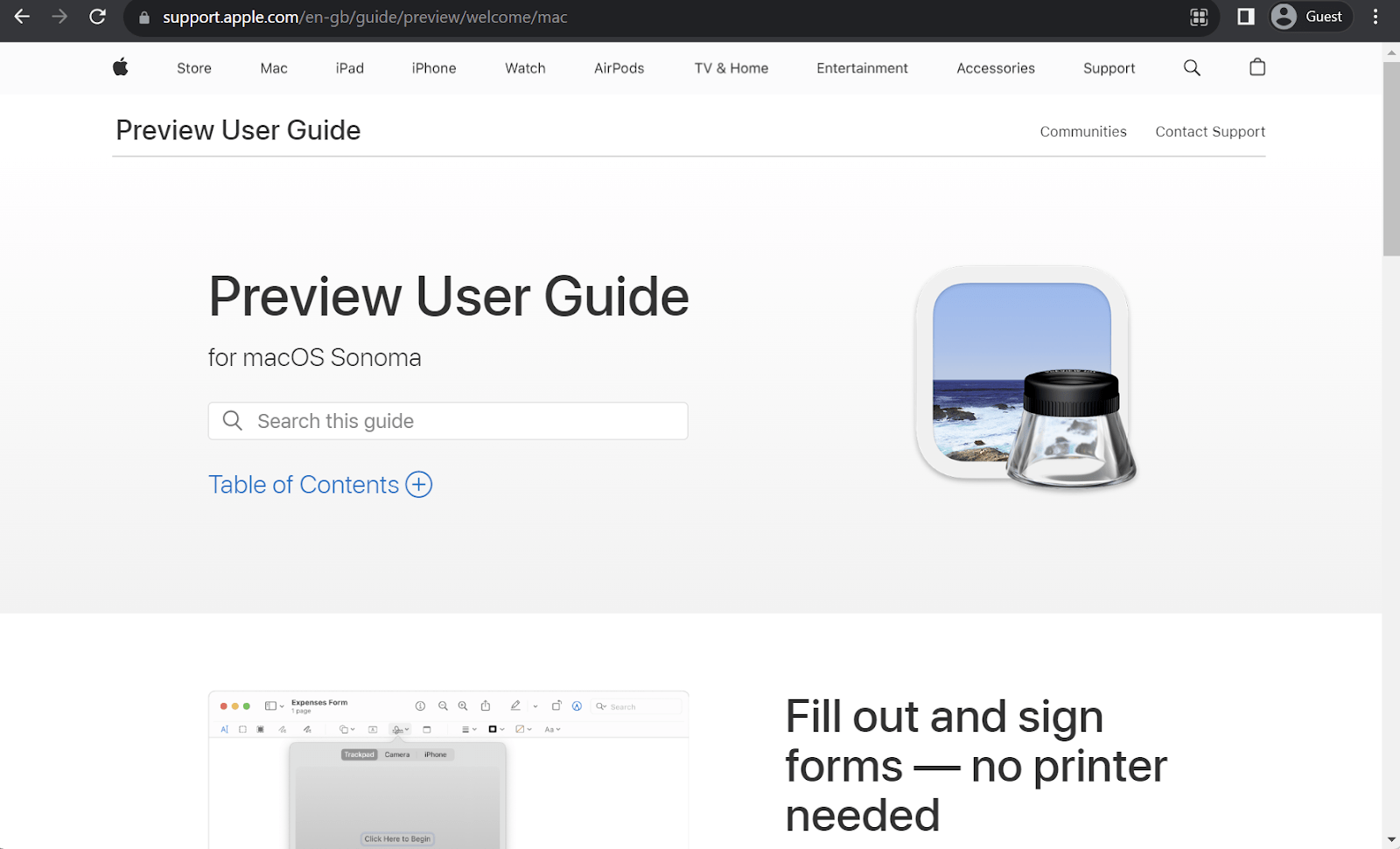Open the Entertainment navigation item
Image resolution: width=1400 pixels, height=849 pixels.
[x=862, y=67]
